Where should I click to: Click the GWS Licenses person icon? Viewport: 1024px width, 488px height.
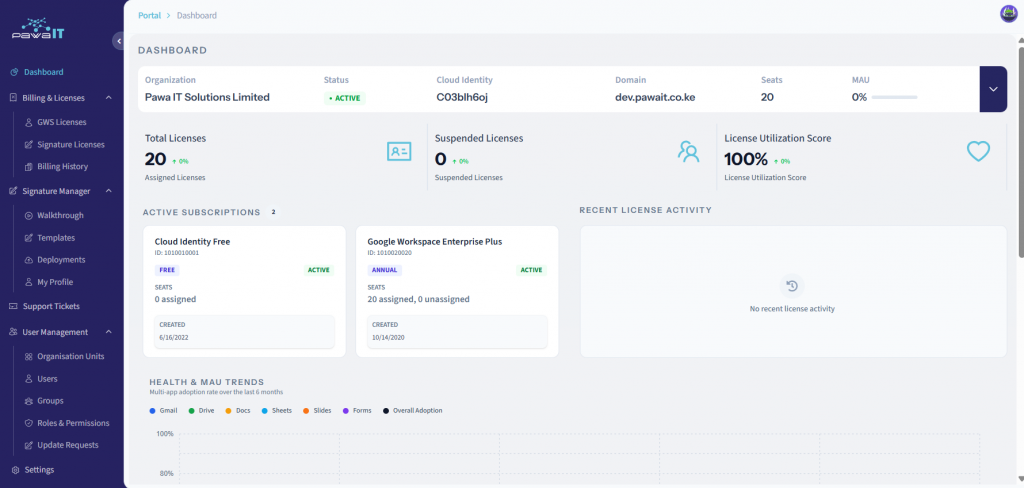point(29,122)
